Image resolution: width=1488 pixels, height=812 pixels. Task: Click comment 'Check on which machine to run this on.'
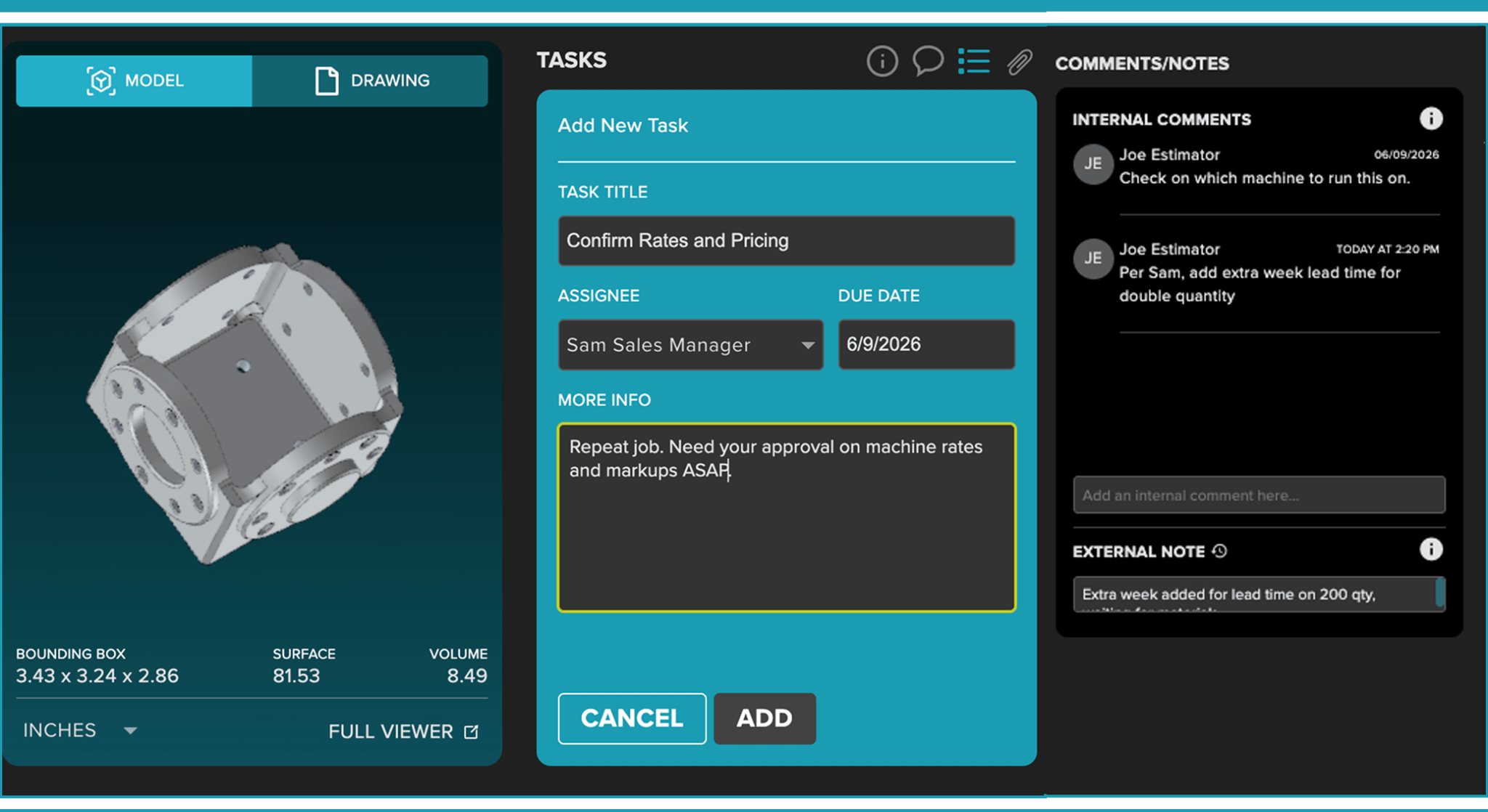pyautogui.click(x=1264, y=178)
